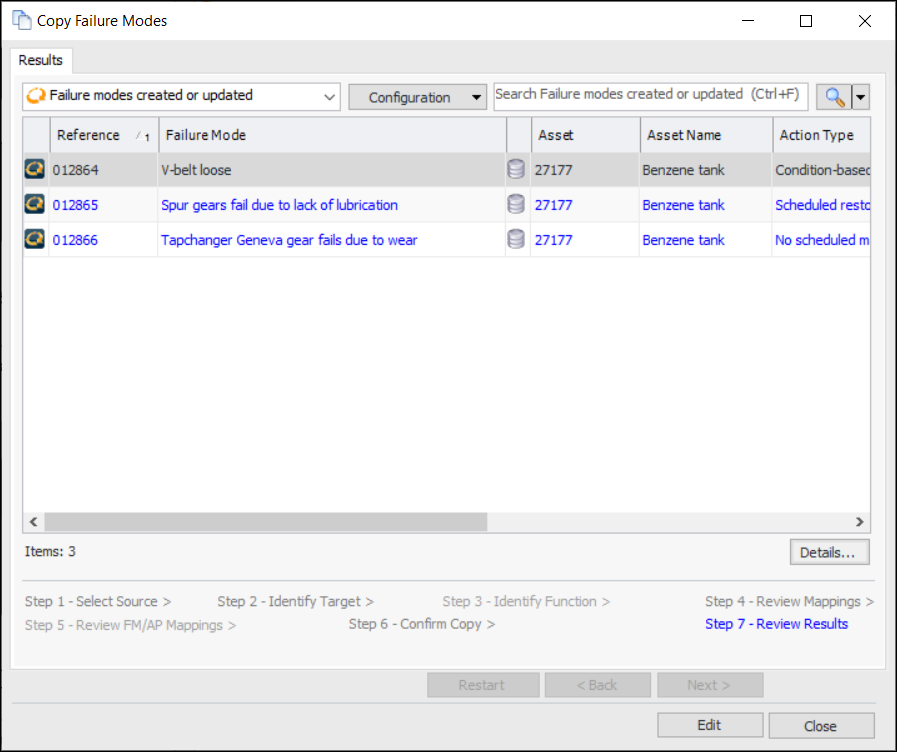Focus the Search Failure modes input field
Viewport: 897px width, 752px height.
(x=650, y=95)
